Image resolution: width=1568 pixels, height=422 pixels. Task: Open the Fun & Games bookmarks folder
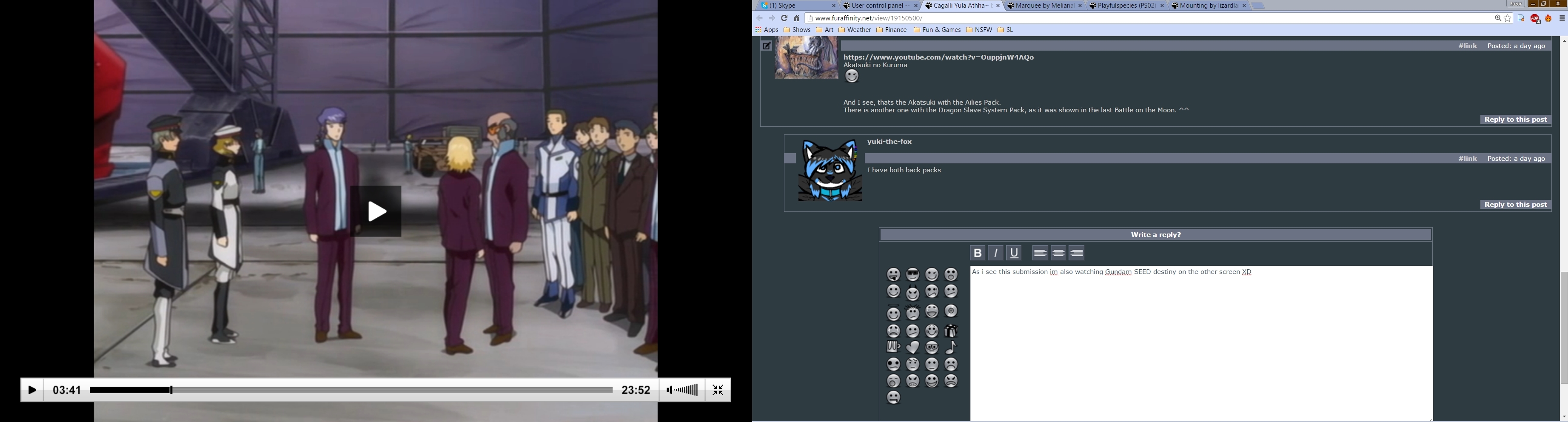(x=938, y=30)
